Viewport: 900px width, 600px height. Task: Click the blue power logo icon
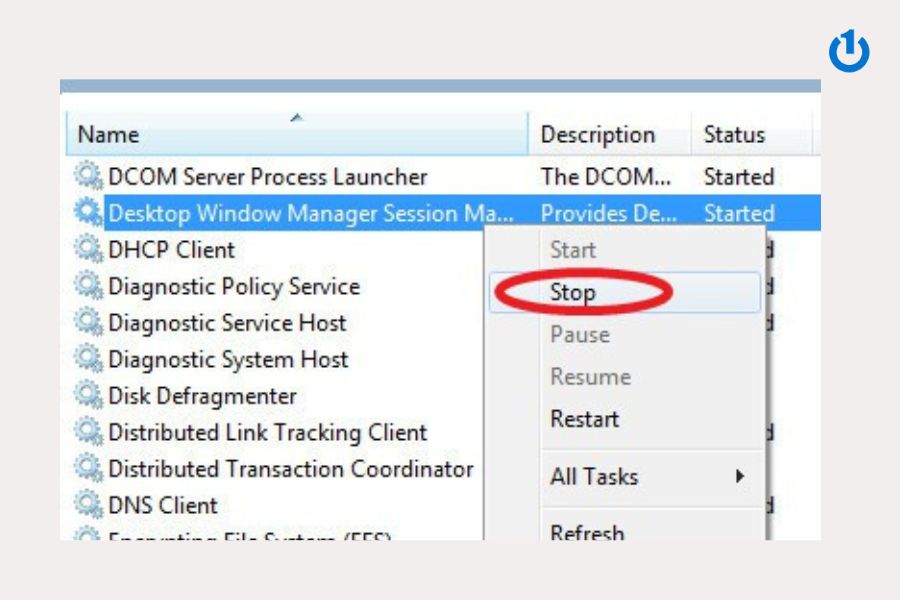click(849, 52)
